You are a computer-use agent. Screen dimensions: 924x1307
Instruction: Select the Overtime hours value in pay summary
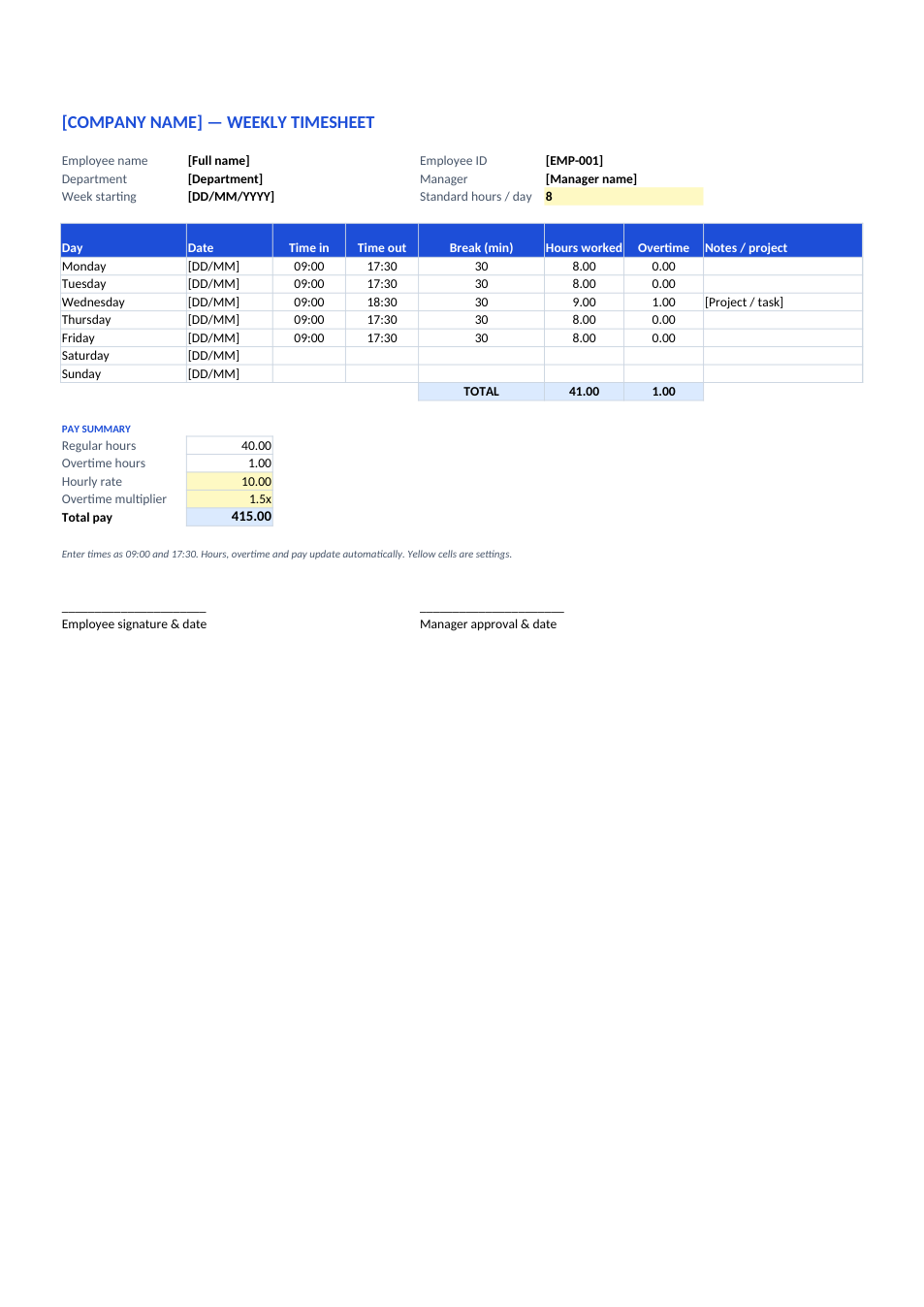(229, 463)
